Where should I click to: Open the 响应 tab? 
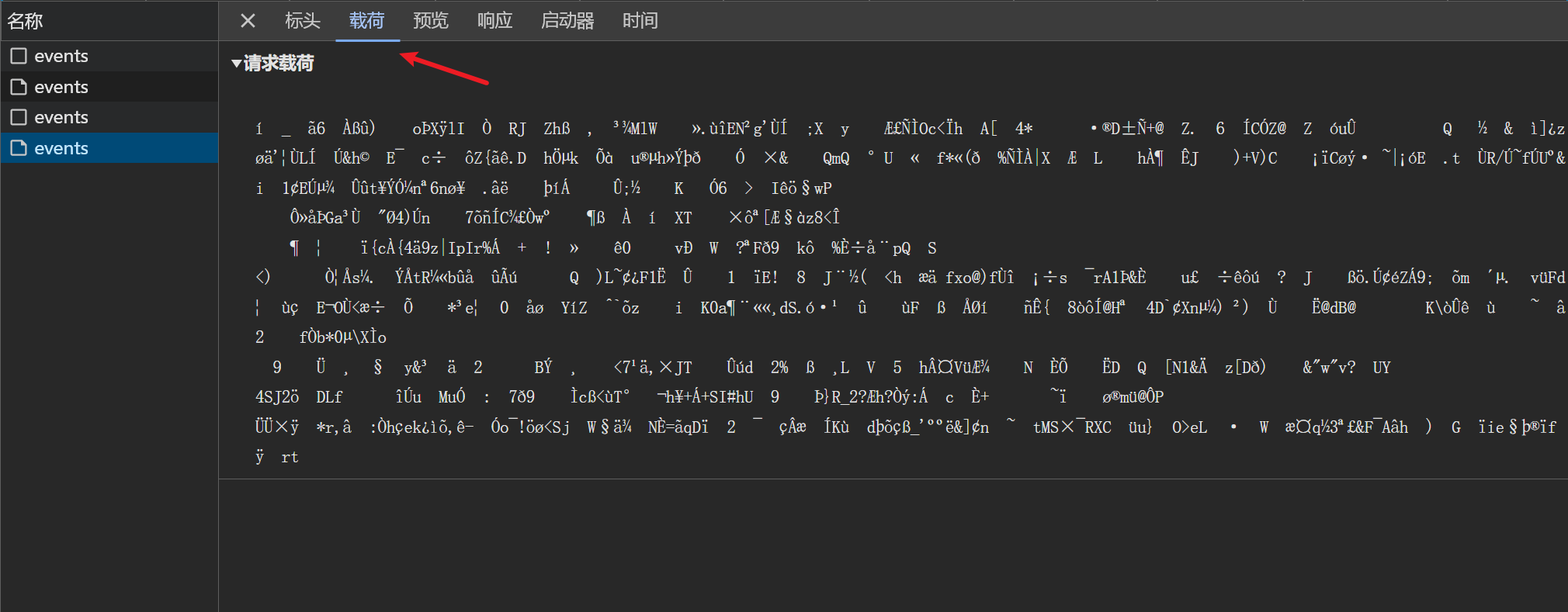[495, 21]
